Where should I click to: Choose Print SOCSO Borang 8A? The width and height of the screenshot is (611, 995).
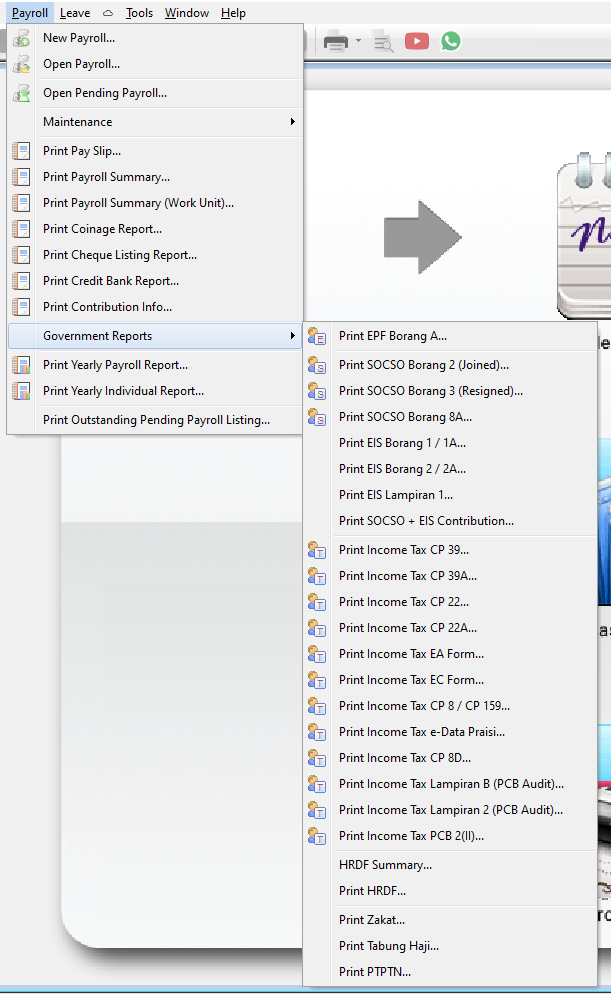(405, 417)
